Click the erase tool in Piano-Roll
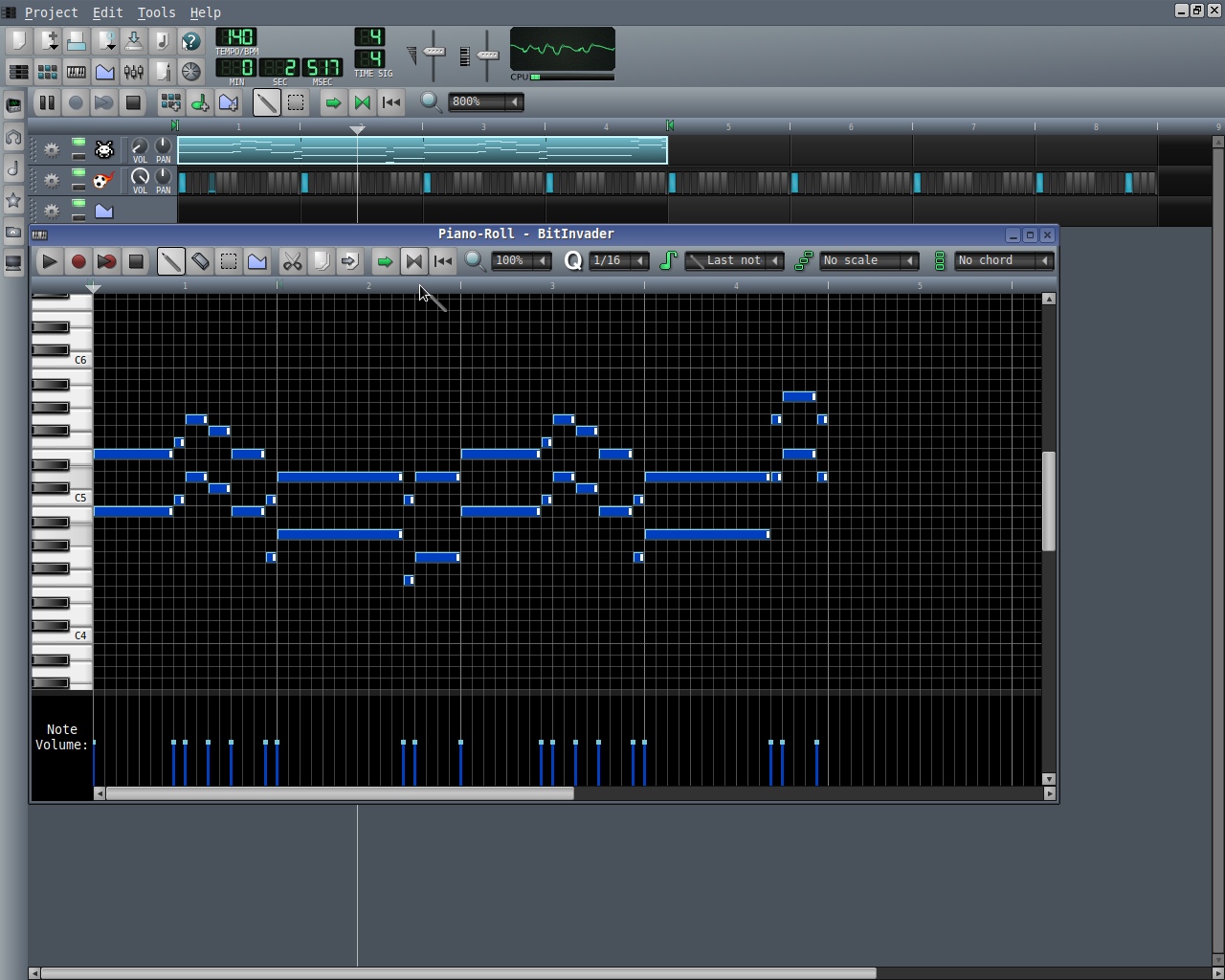 pos(200,261)
